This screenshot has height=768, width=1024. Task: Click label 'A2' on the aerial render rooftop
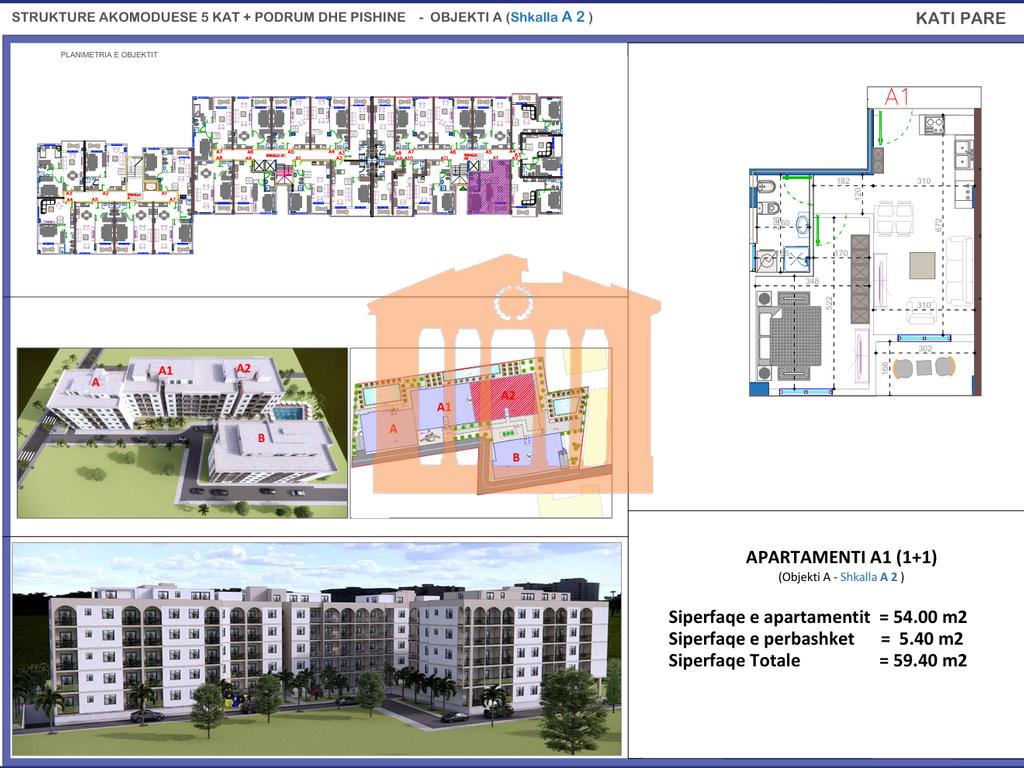tap(243, 368)
